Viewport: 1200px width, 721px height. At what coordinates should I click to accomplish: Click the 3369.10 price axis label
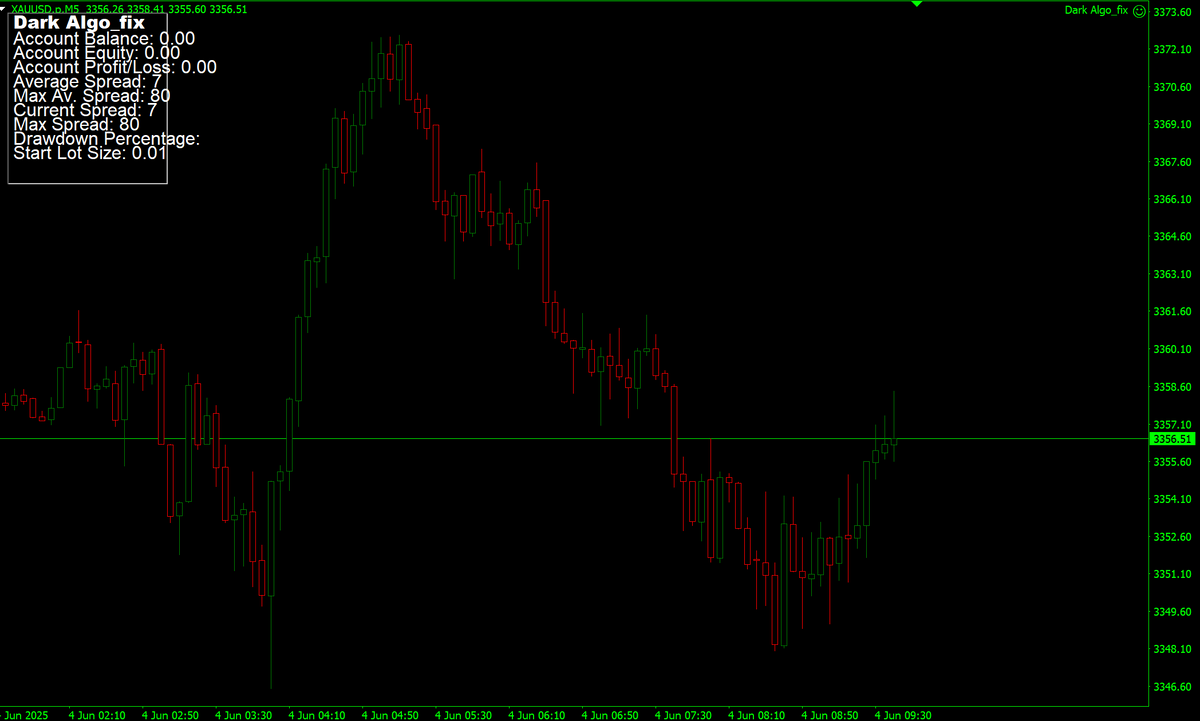tap(1172, 125)
